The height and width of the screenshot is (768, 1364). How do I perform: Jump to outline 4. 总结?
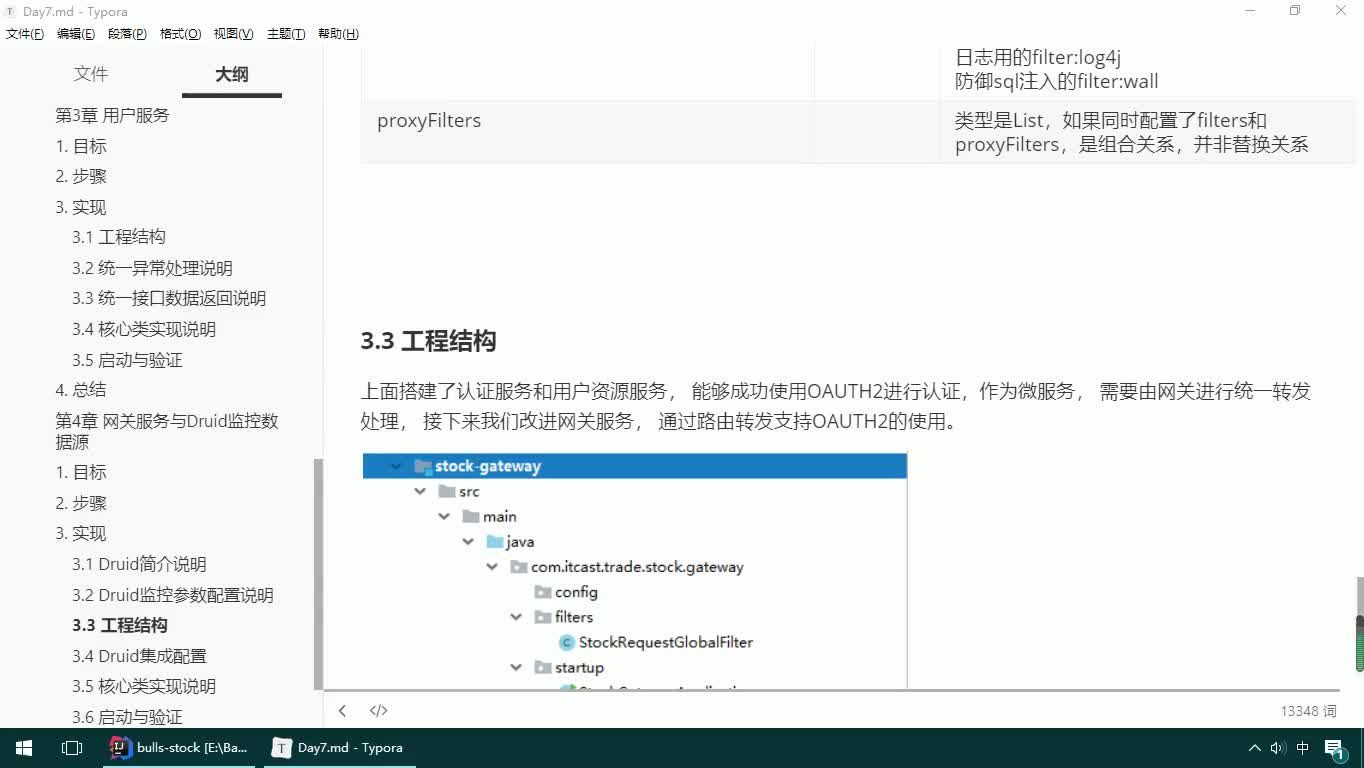80,390
